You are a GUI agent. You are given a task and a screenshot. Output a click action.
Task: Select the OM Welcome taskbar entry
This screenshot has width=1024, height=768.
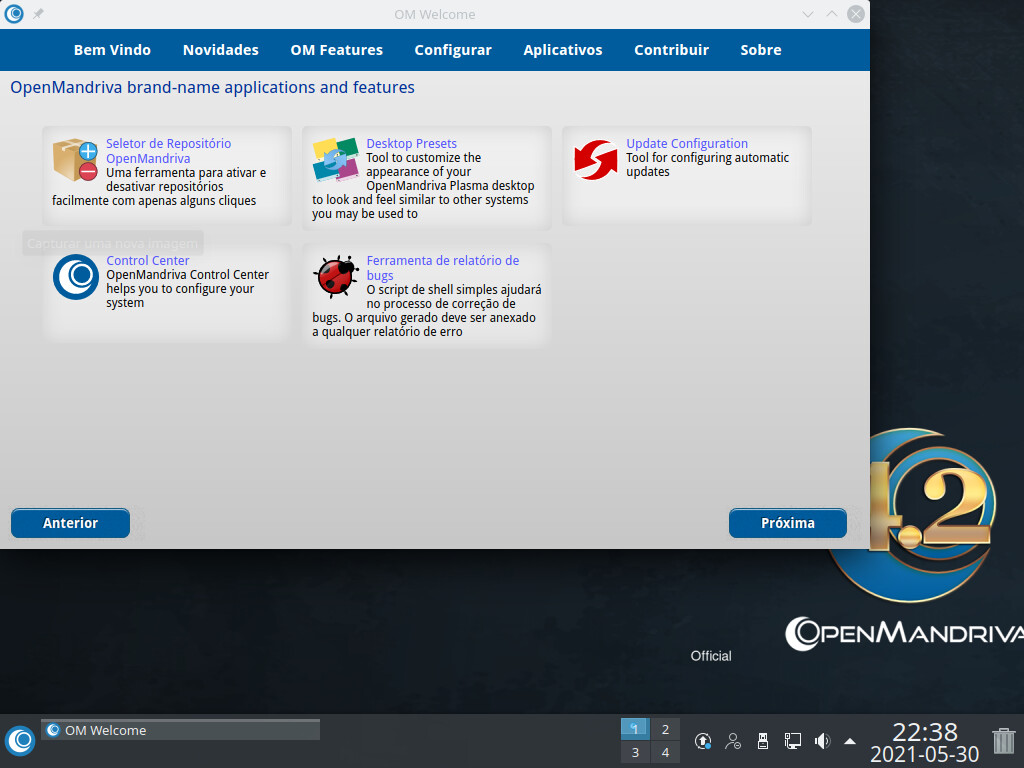point(180,730)
